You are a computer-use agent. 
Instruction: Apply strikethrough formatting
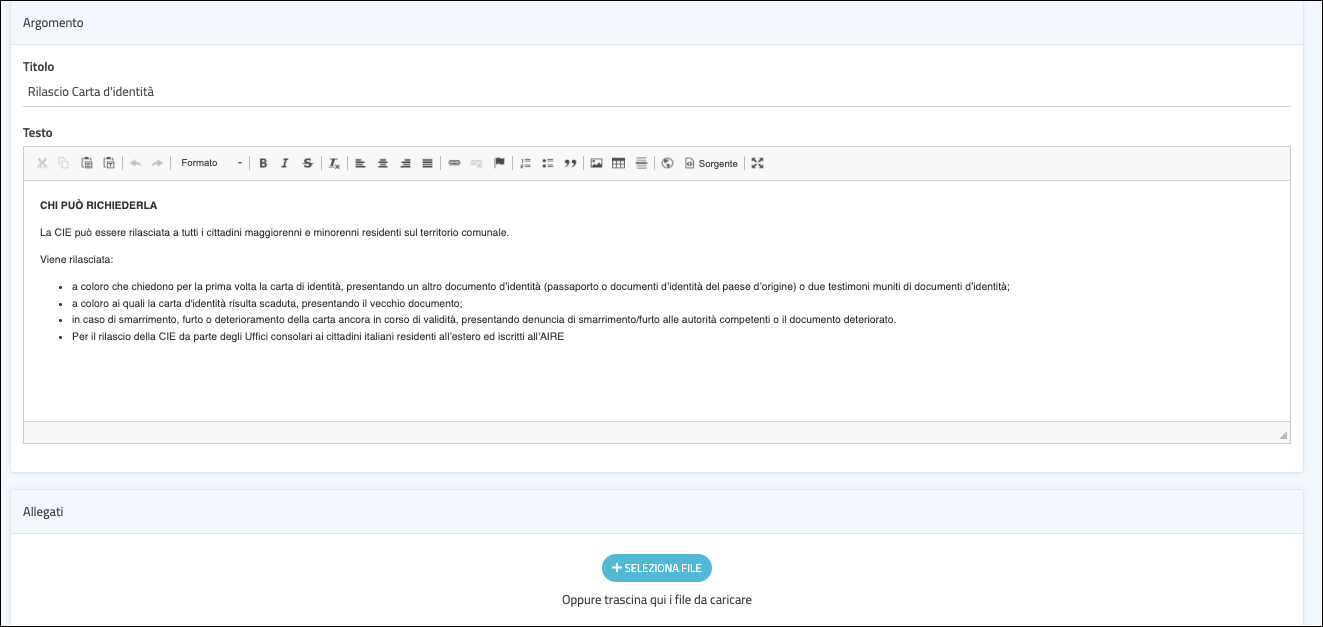click(x=307, y=163)
